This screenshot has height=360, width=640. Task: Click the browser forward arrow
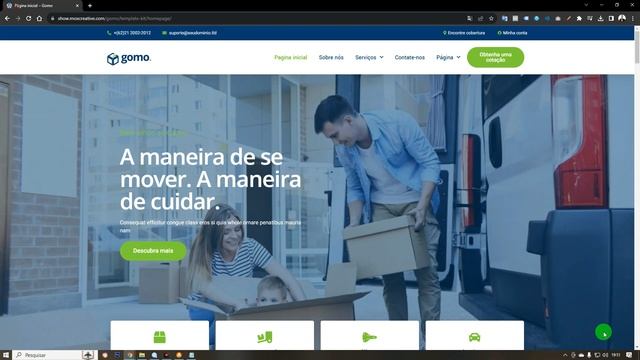(18, 18)
